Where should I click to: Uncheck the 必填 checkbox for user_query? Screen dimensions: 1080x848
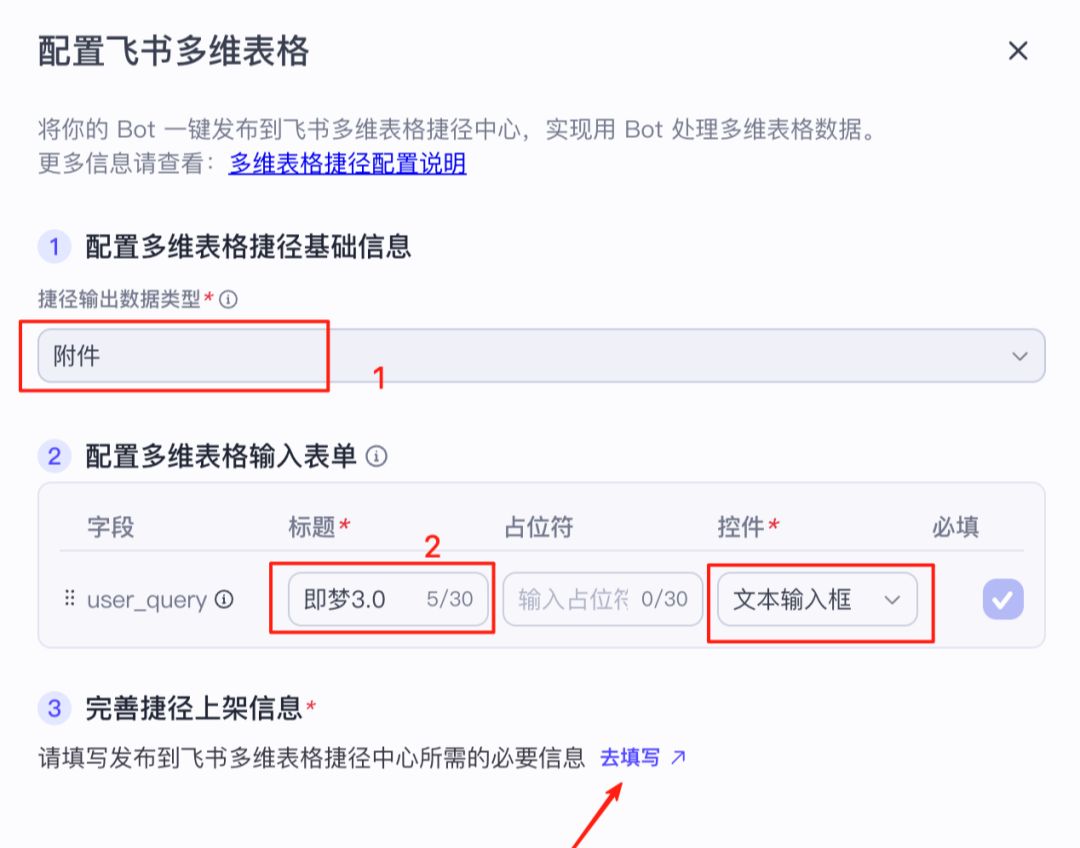click(1002, 599)
